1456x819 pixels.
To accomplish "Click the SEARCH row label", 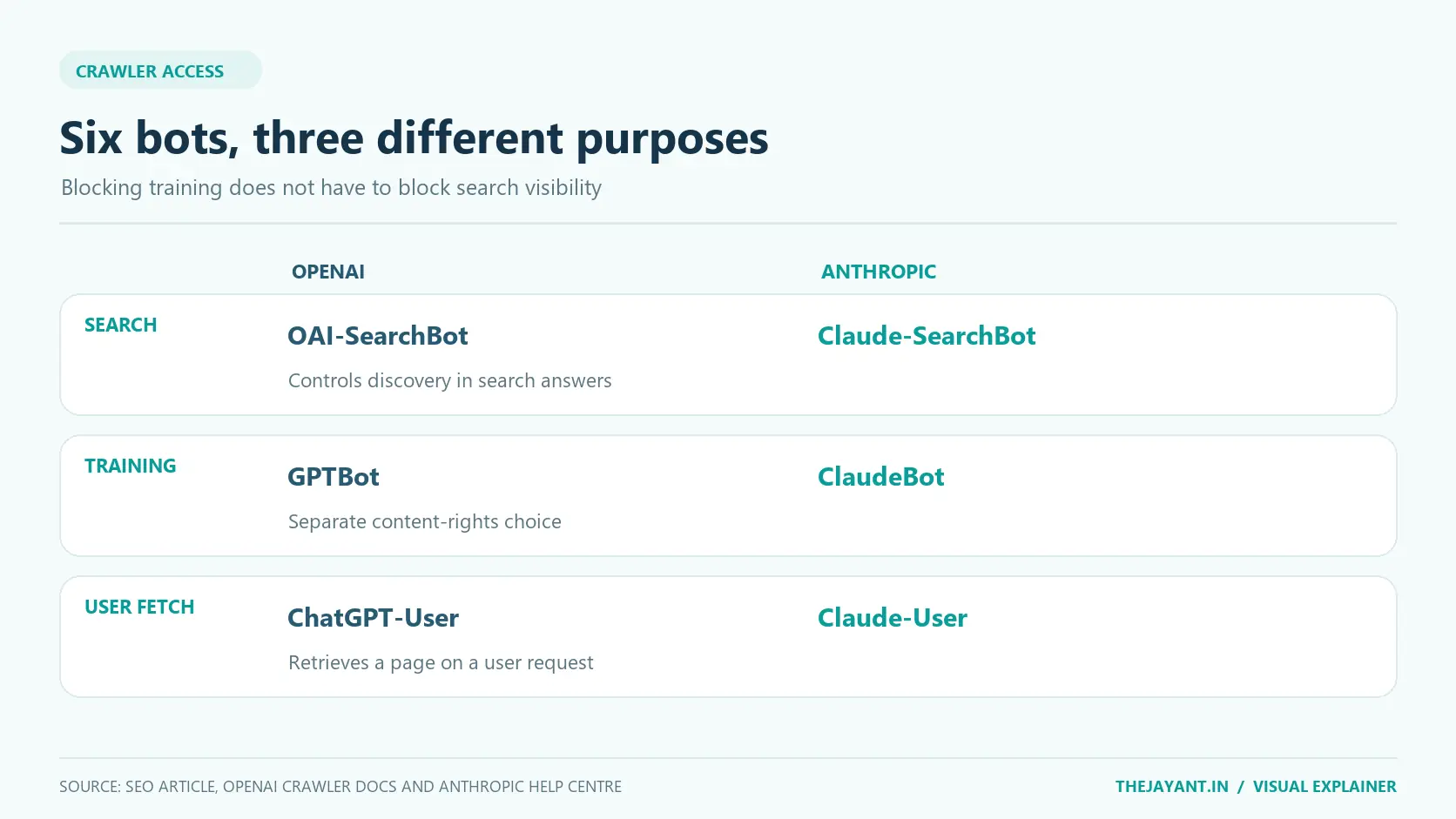I will pyautogui.click(x=120, y=325).
